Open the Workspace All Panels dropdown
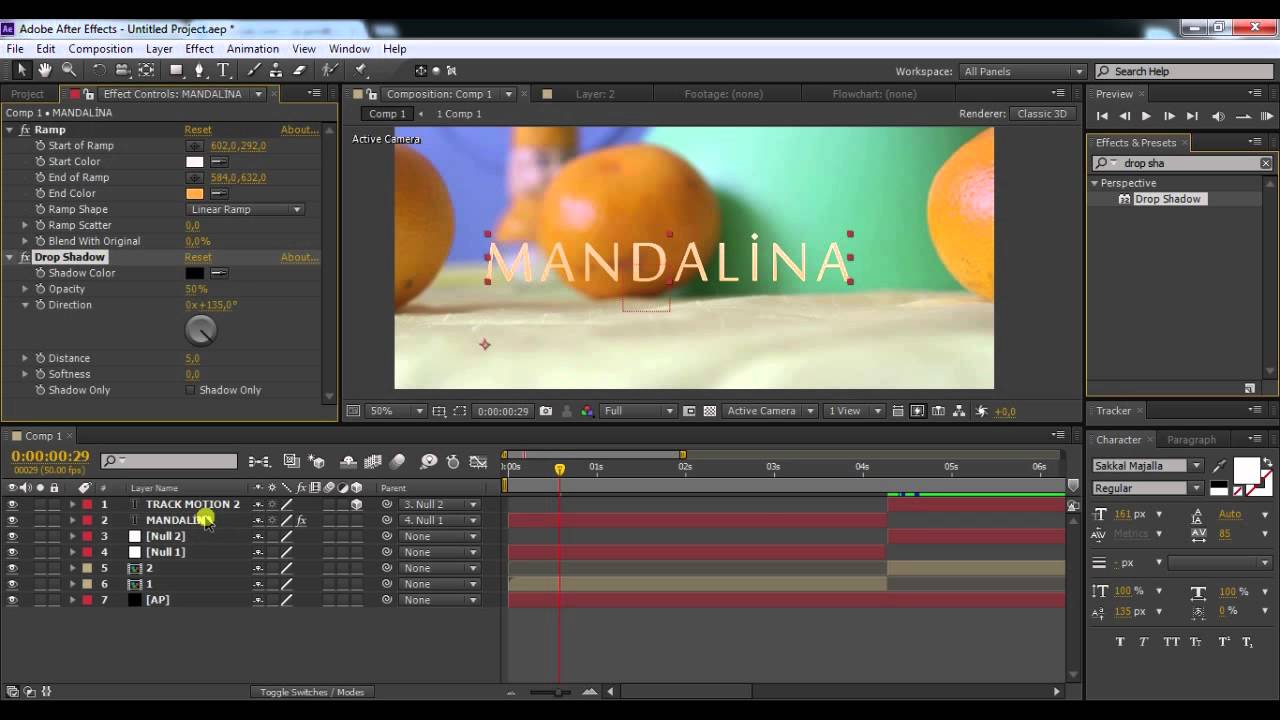This screenshot has height=720, width=1280. coord(1022,72)
